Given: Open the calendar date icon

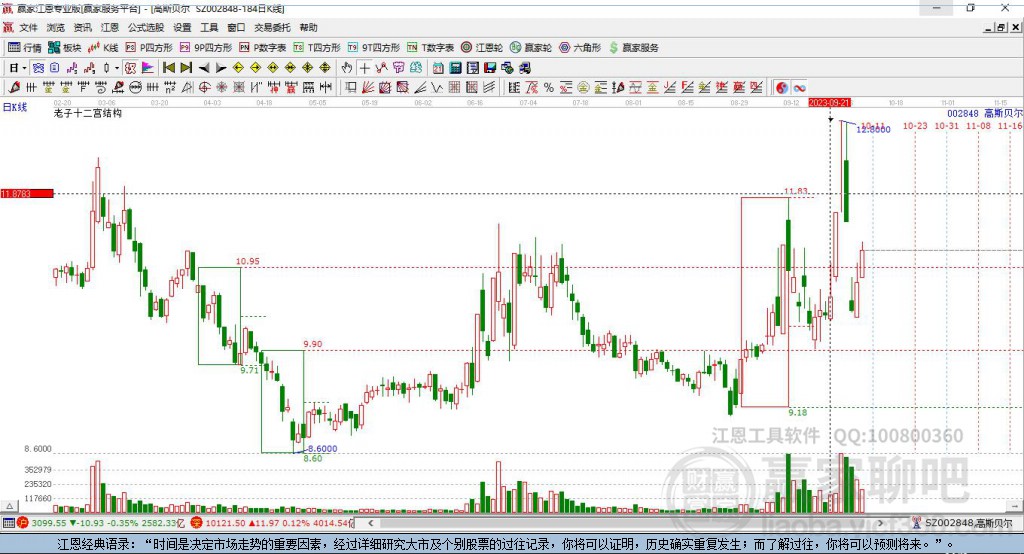Looking at the screenshot, I should [438, 68].
